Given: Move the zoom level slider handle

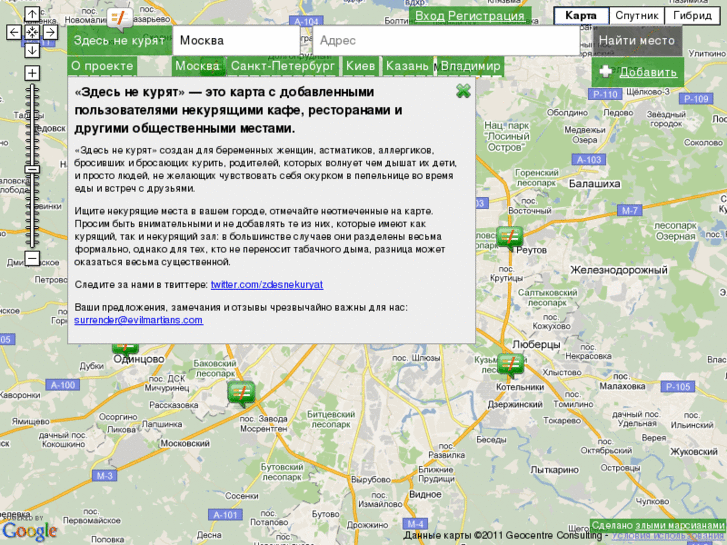Looking at the screenshot, I should pyautogui.click(x=32, y=169).
